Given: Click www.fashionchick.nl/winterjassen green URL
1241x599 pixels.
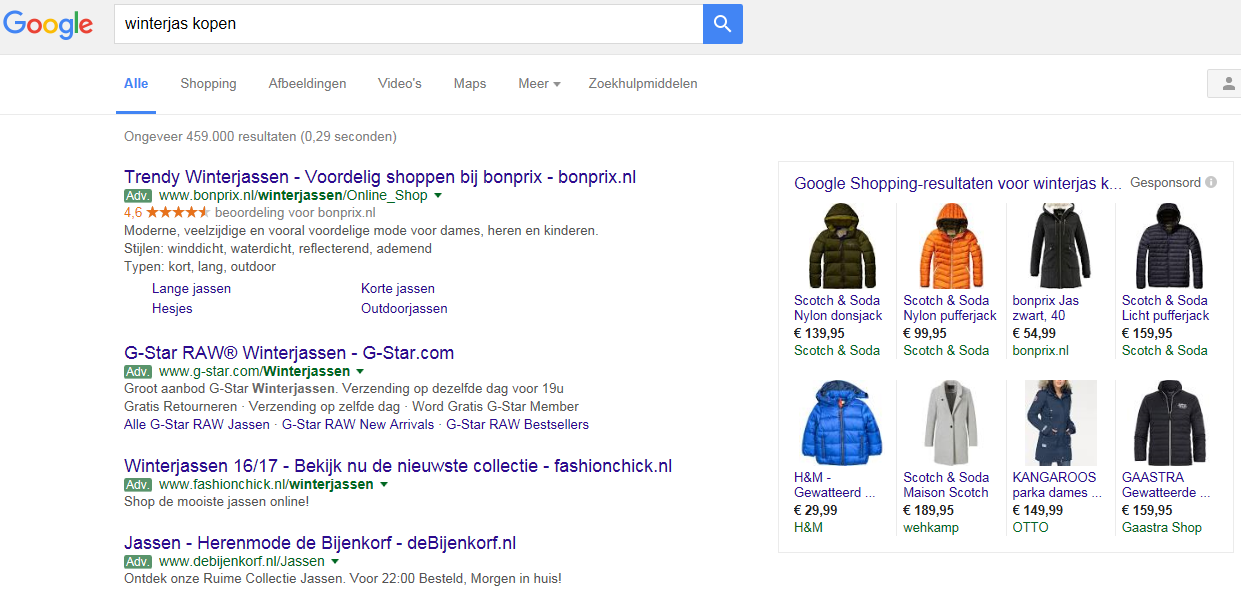Looking at the screenshot, I should pos(266,485).
